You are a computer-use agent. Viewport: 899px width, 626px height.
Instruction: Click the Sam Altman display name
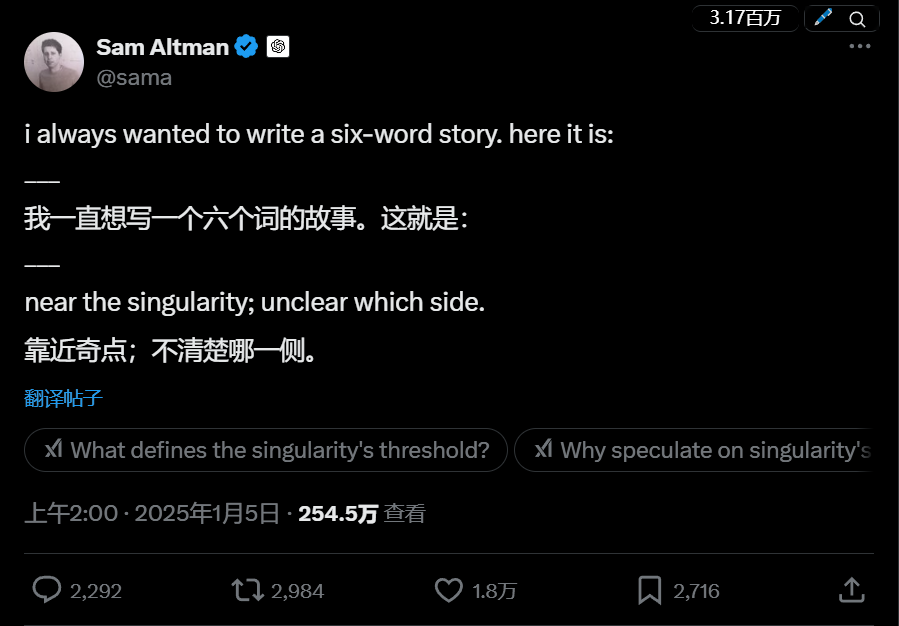point(162,47)
